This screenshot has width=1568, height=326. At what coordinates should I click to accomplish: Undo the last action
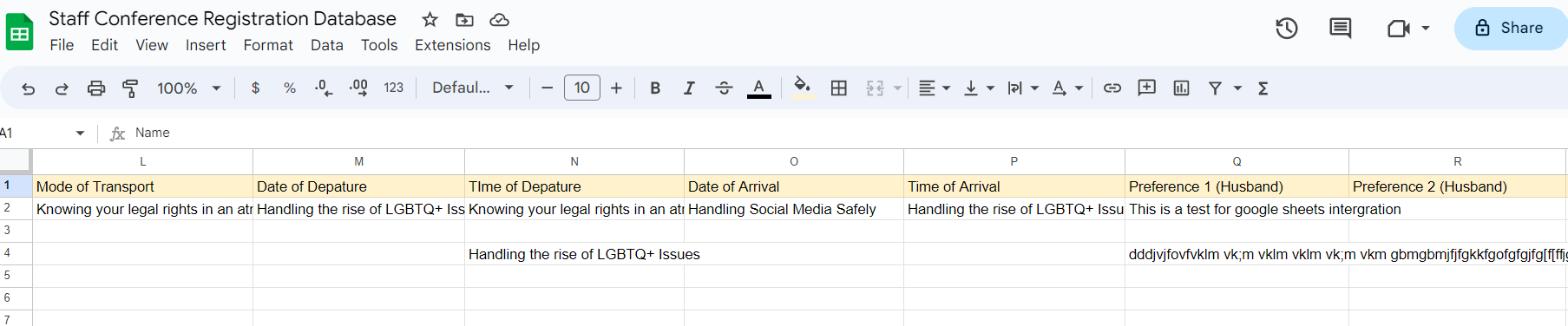[x=28, y=88]
